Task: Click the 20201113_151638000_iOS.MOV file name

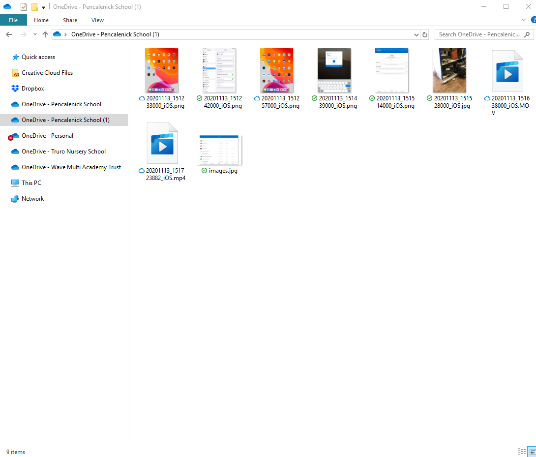Action: coord(510,105)
